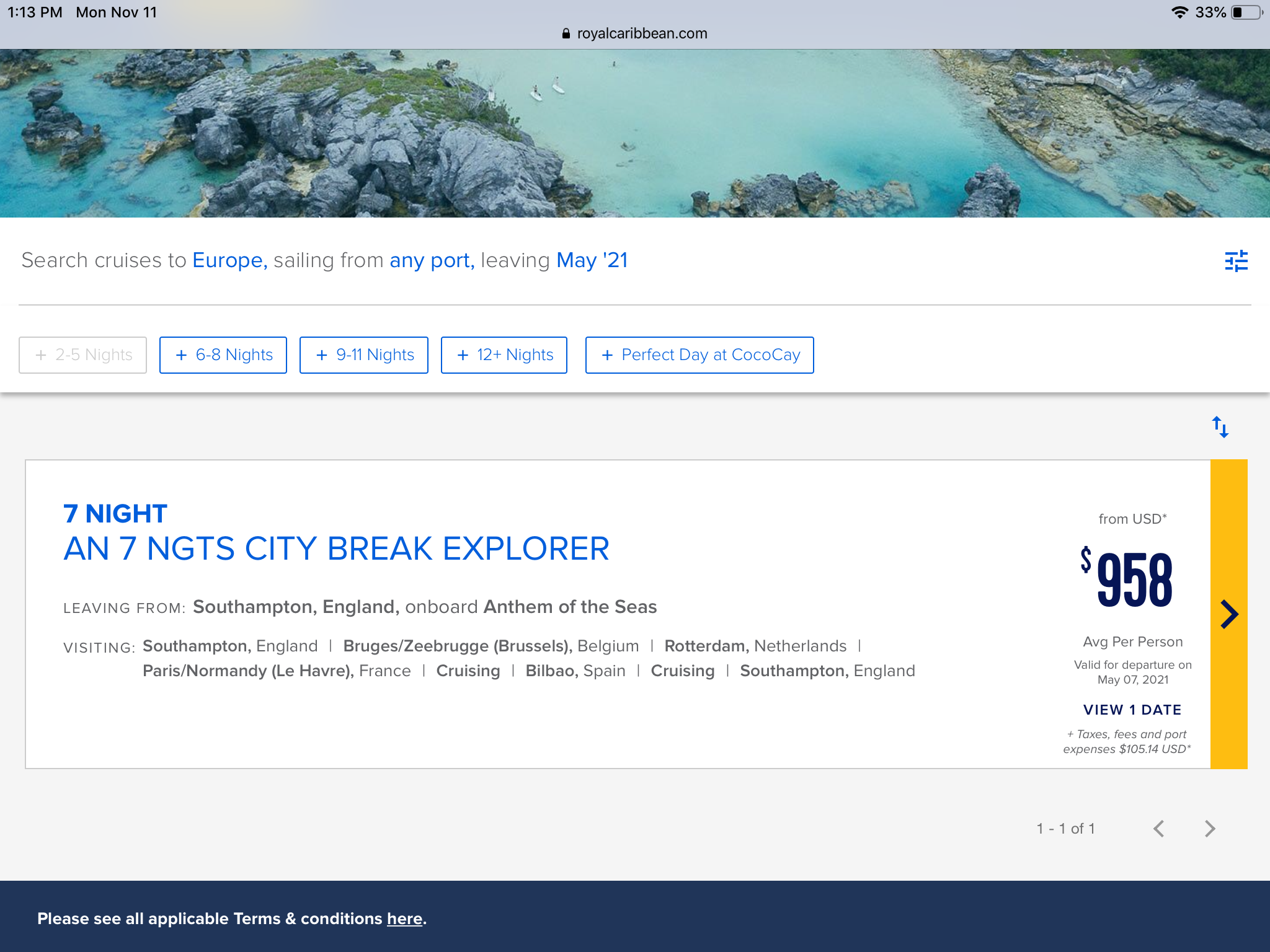
Task: Go to previous results page arrow
Action: pos(1159,829)
